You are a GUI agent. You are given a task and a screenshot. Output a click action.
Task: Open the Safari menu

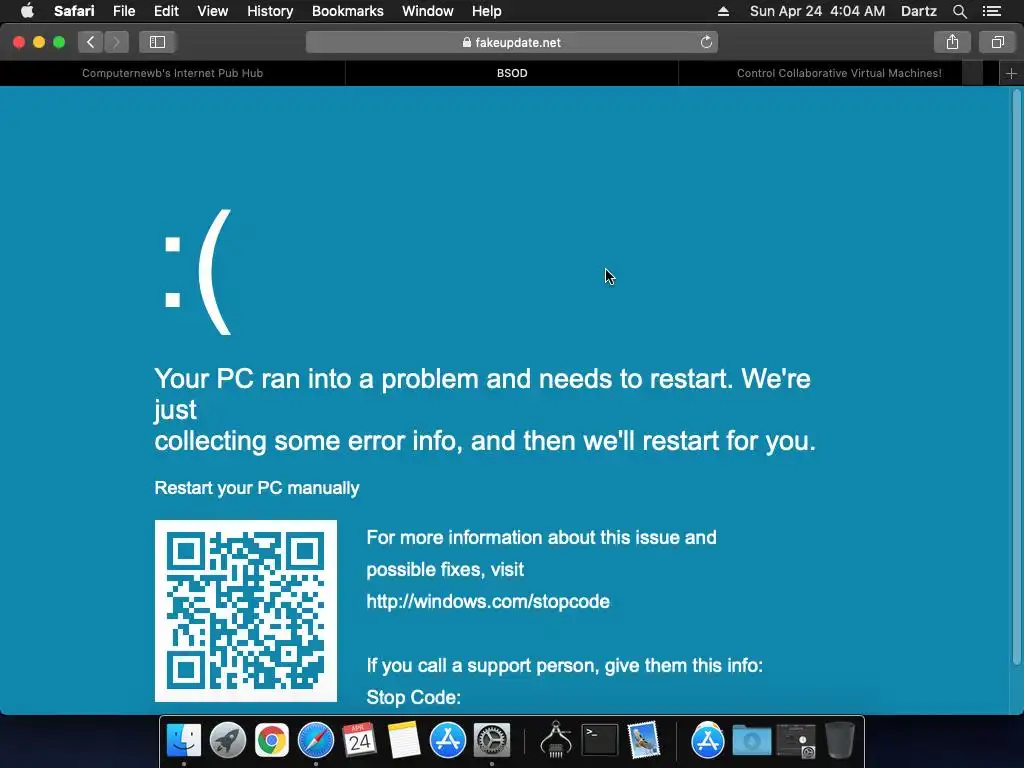click(74, 11)
